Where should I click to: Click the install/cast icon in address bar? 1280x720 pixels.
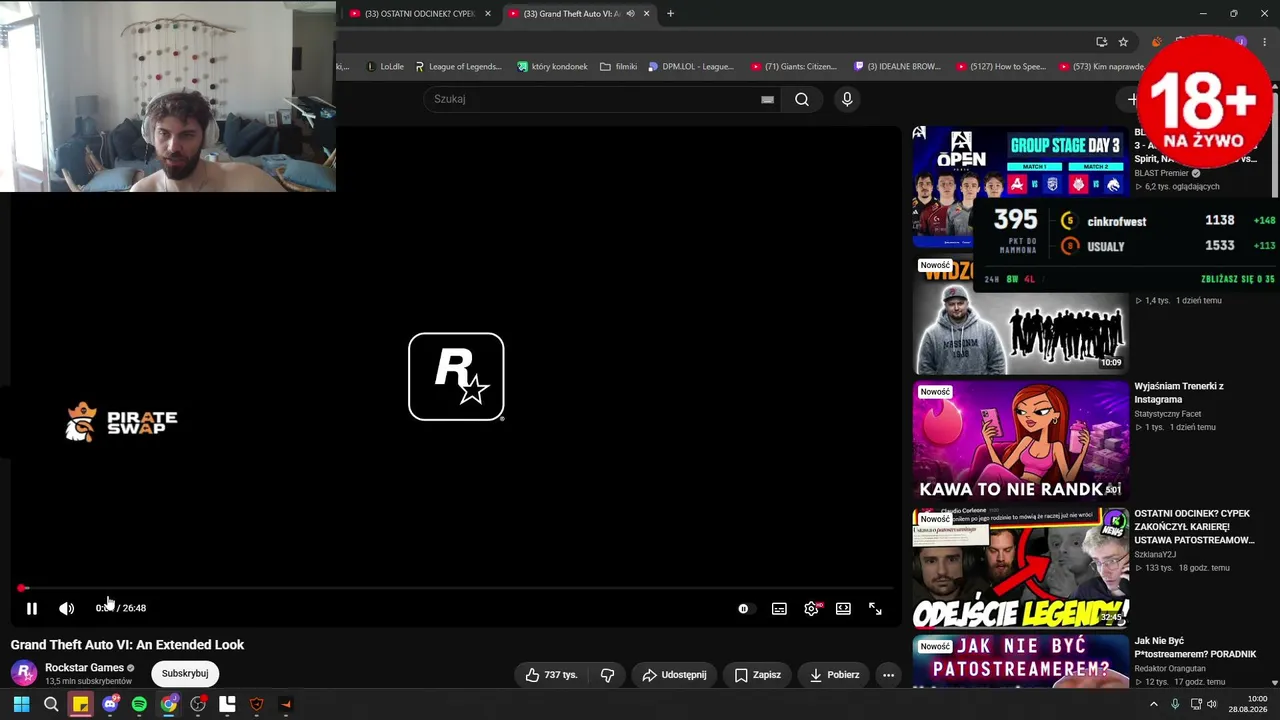coord(1101,42)
